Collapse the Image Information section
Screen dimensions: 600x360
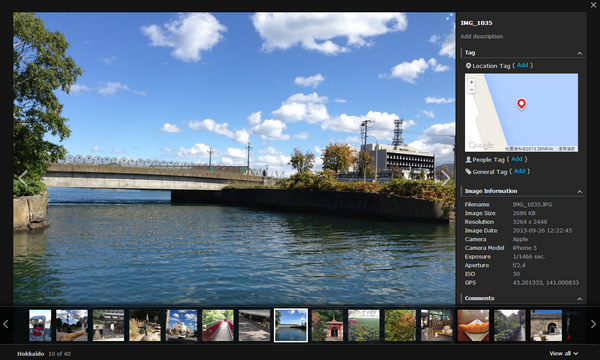click(x=579, y=192)
